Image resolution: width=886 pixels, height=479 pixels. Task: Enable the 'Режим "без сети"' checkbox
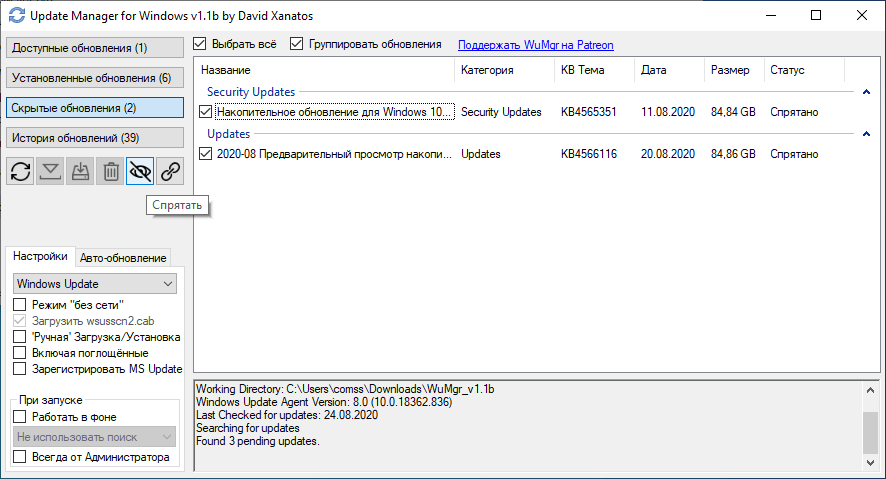tap(20, 304)
